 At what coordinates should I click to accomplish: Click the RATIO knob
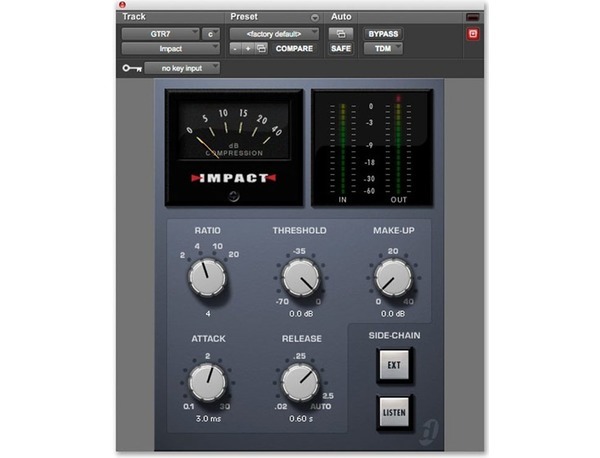tap(207, 277)
